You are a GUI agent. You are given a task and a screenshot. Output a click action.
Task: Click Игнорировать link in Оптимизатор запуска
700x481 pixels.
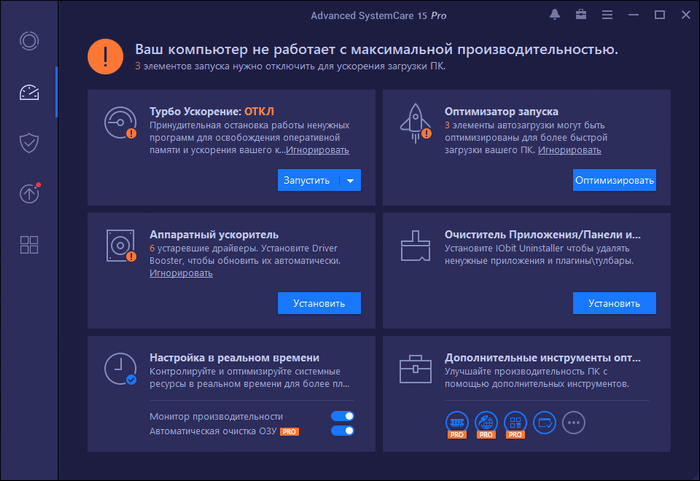(569, 150)
